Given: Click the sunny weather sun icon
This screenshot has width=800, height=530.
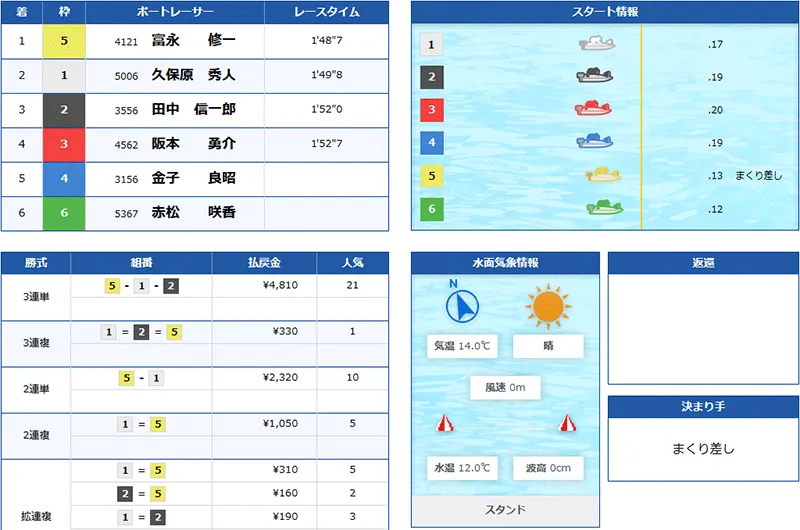Looking at the screenshot, I should pos(548,307).
